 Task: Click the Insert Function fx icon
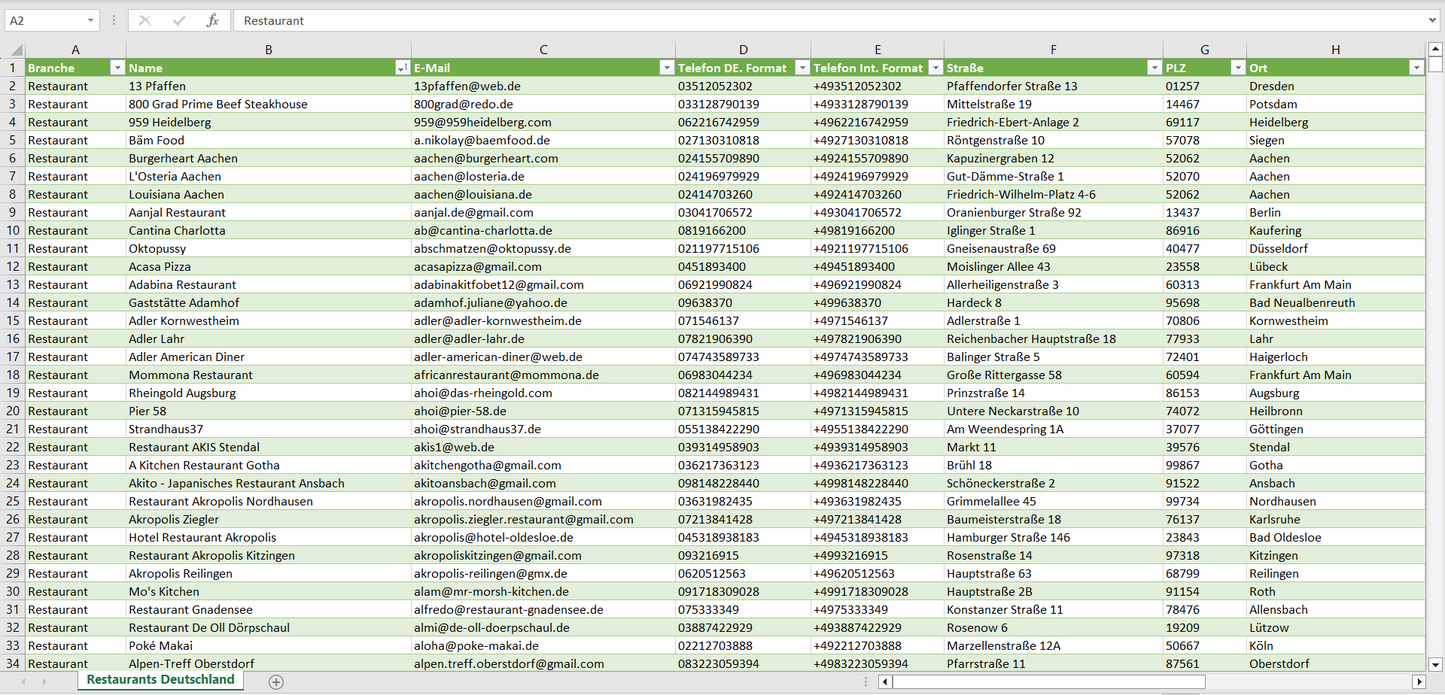pos(212,20)
